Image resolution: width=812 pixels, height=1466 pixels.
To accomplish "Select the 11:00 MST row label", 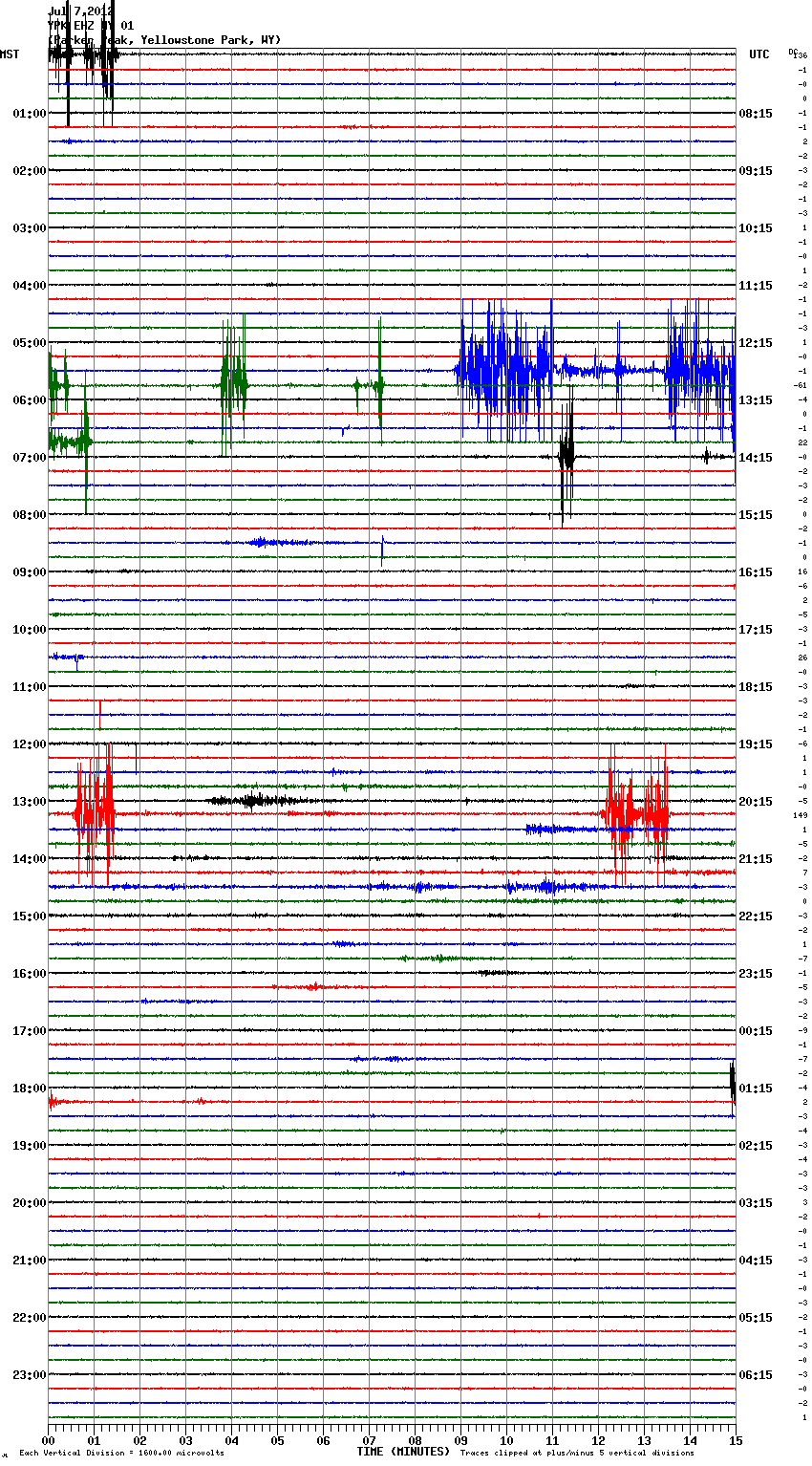I will coord(30,687).
